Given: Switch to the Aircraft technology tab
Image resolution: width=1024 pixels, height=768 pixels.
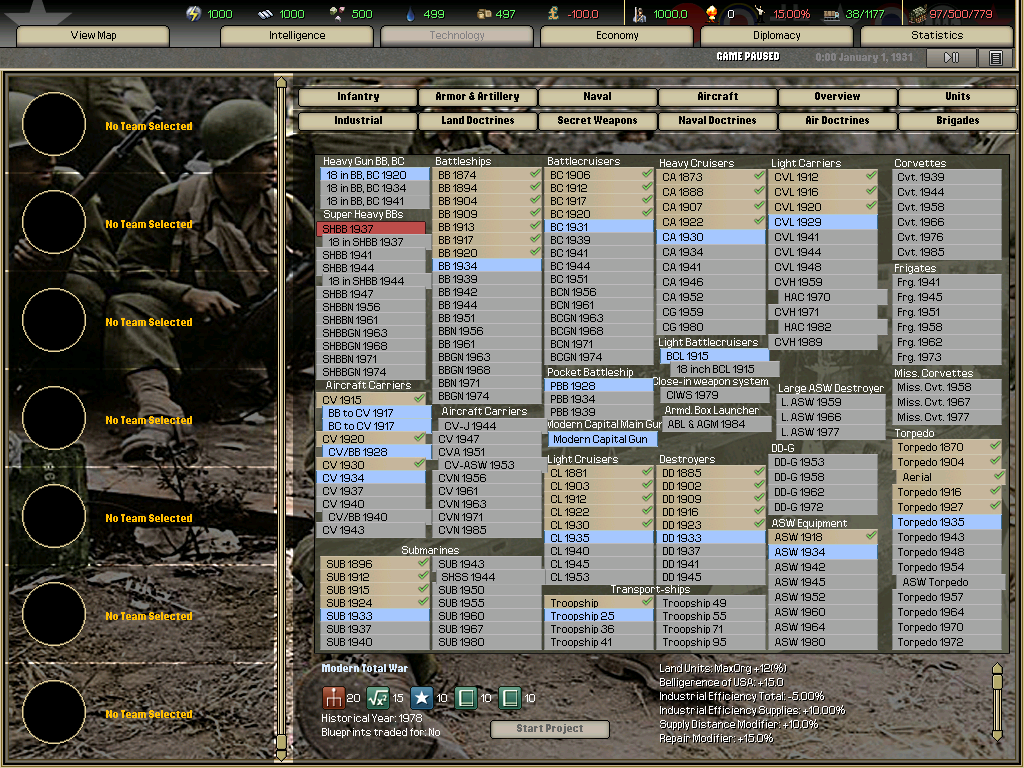Looking at the screenshot, I should click(717, 97).
